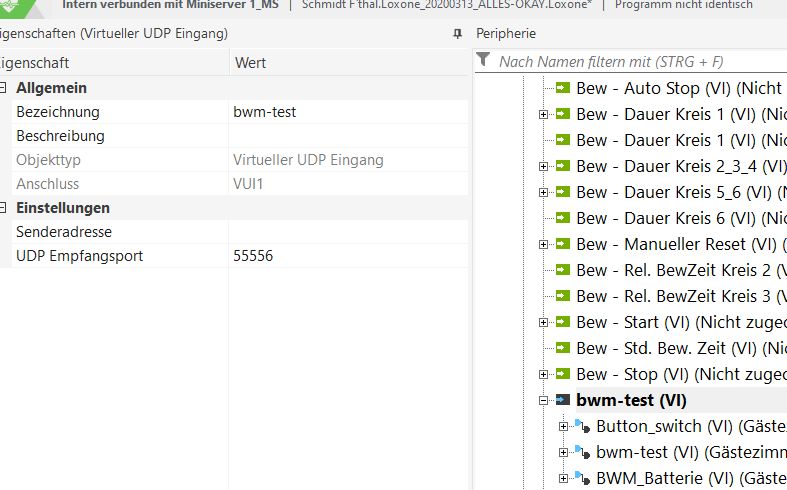Select Bew - Std. Bew. Zeit item
This screenshot has height=490, width=787.
pos(681,348)
